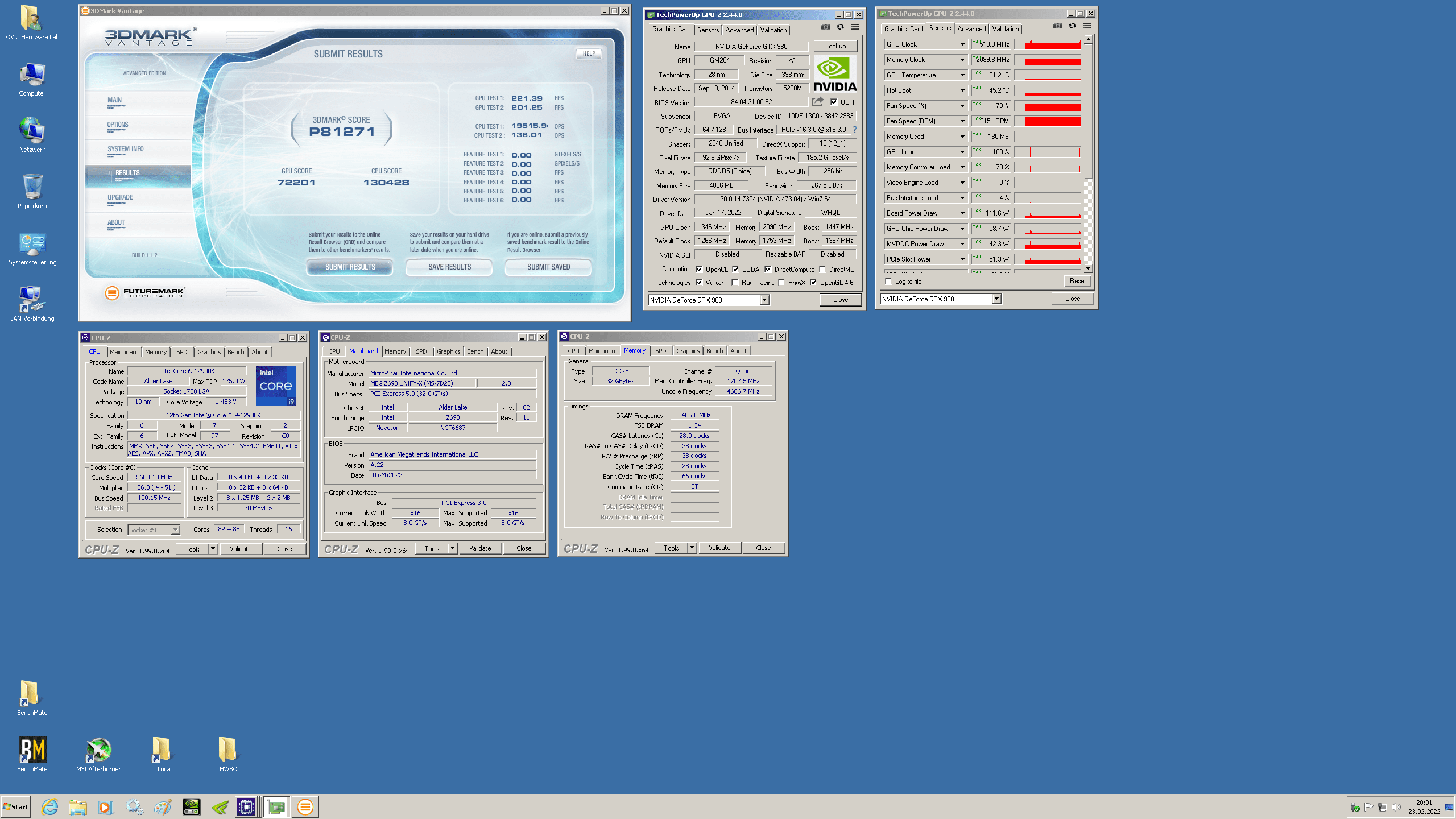The height and width of the screenshot is (819, 1456).
Task: Open the Tools dropdown arrow in CPU-Z CPU window
Action: coord(213,549)
